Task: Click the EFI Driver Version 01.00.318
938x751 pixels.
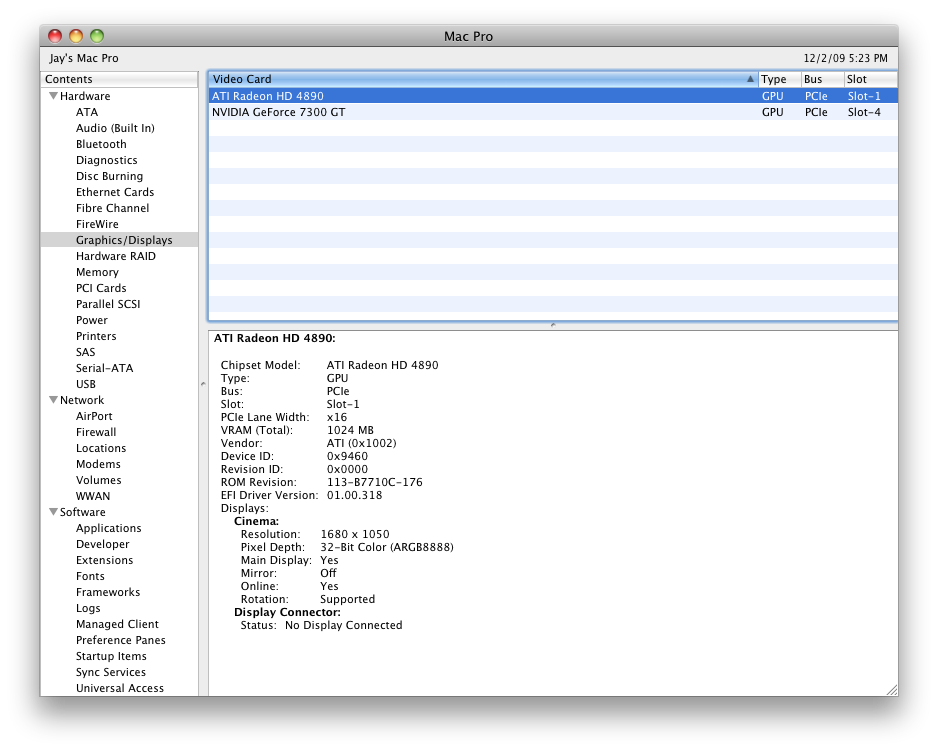Action: pos(354,495)
